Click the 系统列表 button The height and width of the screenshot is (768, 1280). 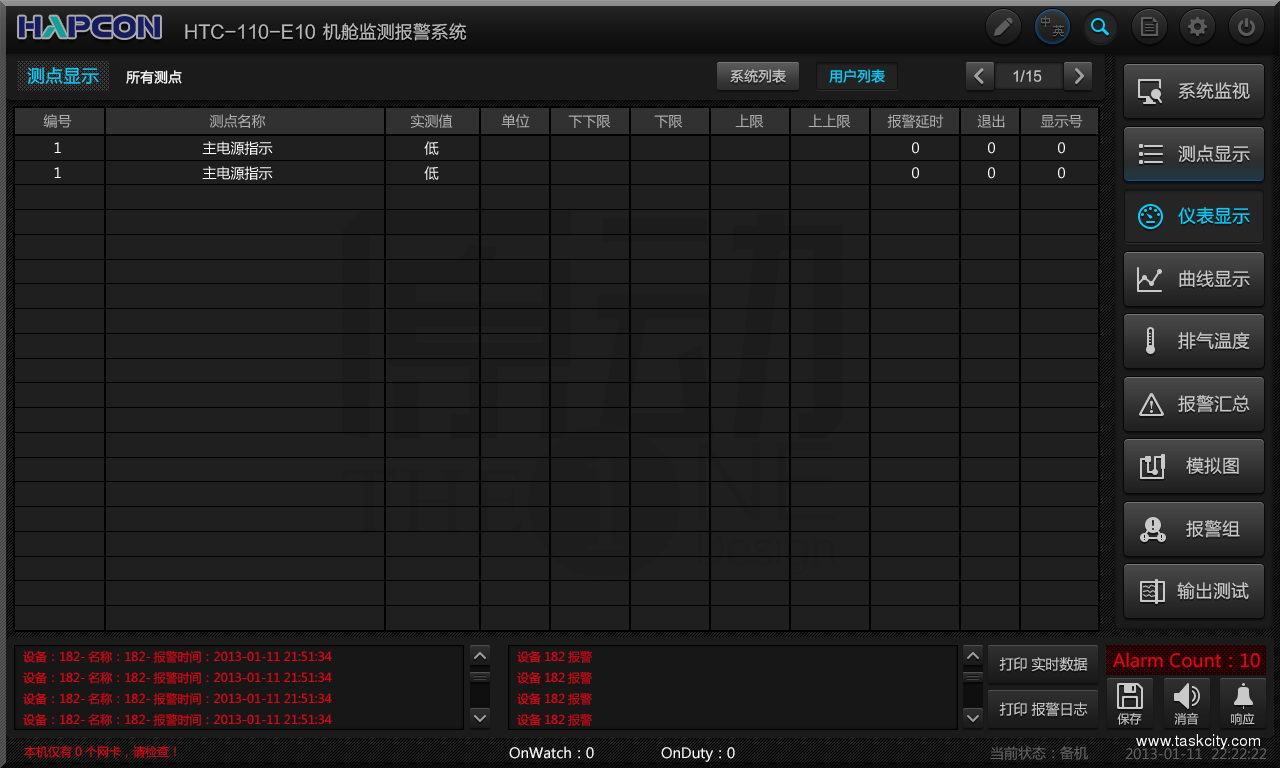click(x=758, y=76)
